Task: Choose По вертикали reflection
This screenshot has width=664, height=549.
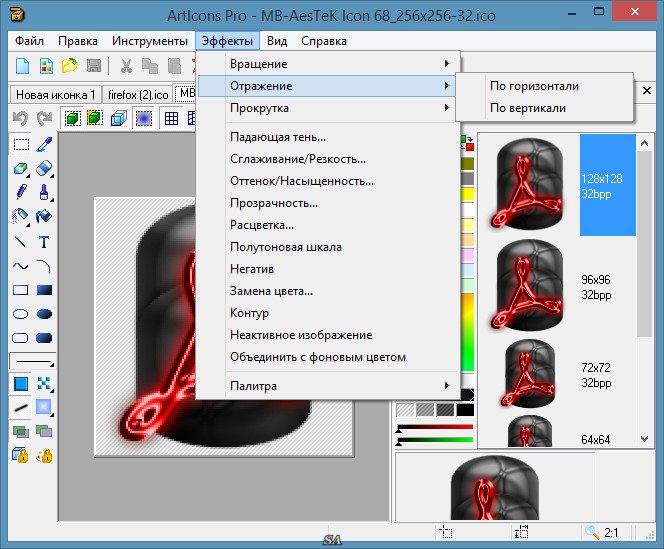Action: click(x=545, y=108)
